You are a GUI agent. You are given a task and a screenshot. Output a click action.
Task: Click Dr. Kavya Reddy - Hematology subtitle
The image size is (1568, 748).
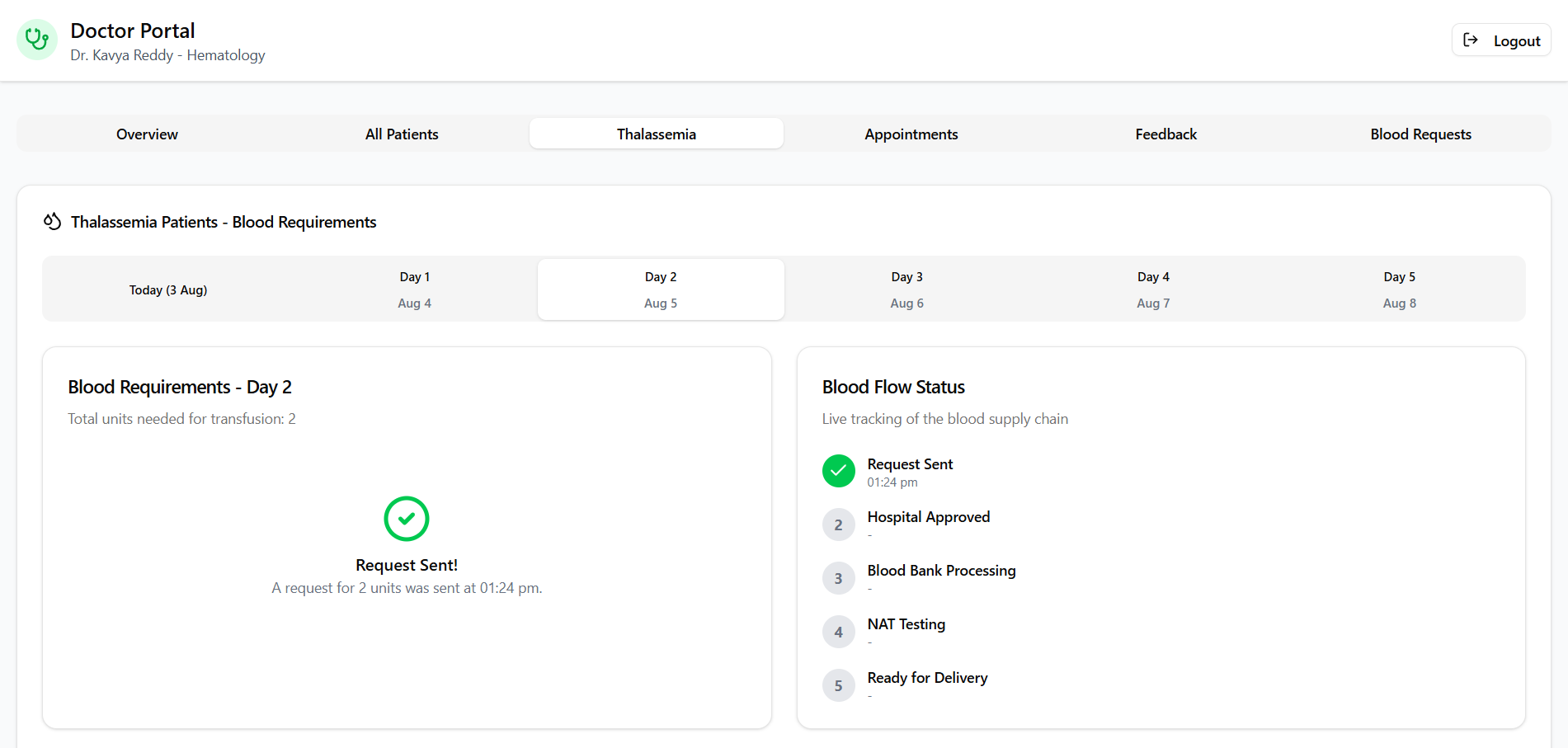click(x=167, y=55)
